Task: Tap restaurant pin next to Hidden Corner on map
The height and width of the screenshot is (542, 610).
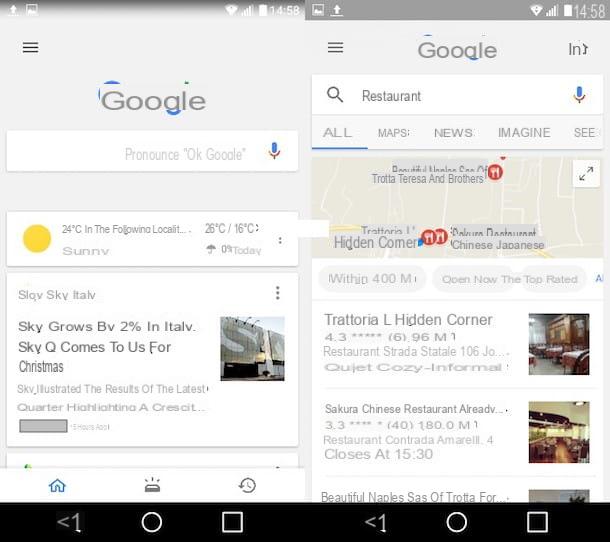Action: [x=429, y=237]
